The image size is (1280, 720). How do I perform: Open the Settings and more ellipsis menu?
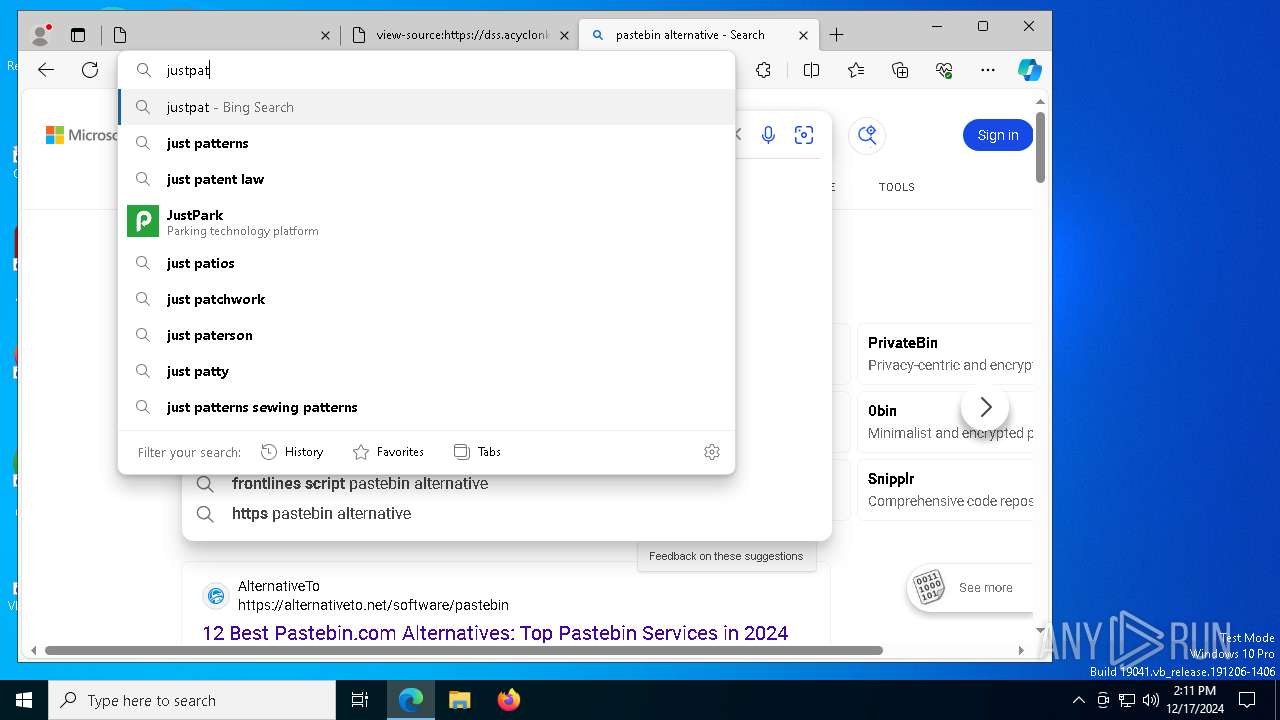pyautogui.click(x=988, y=70)
